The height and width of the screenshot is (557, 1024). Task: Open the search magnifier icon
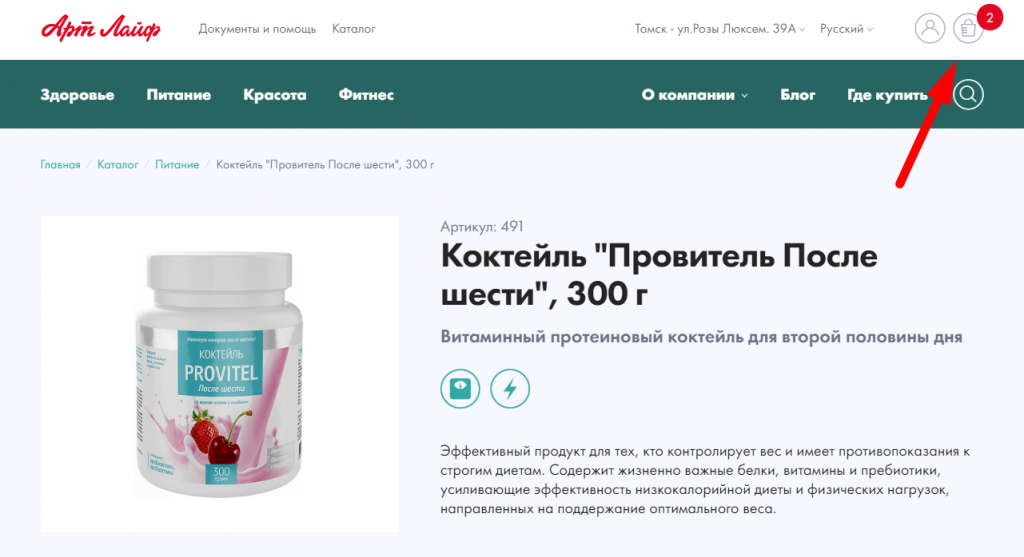pyautogui.click(x=968, y=95)
